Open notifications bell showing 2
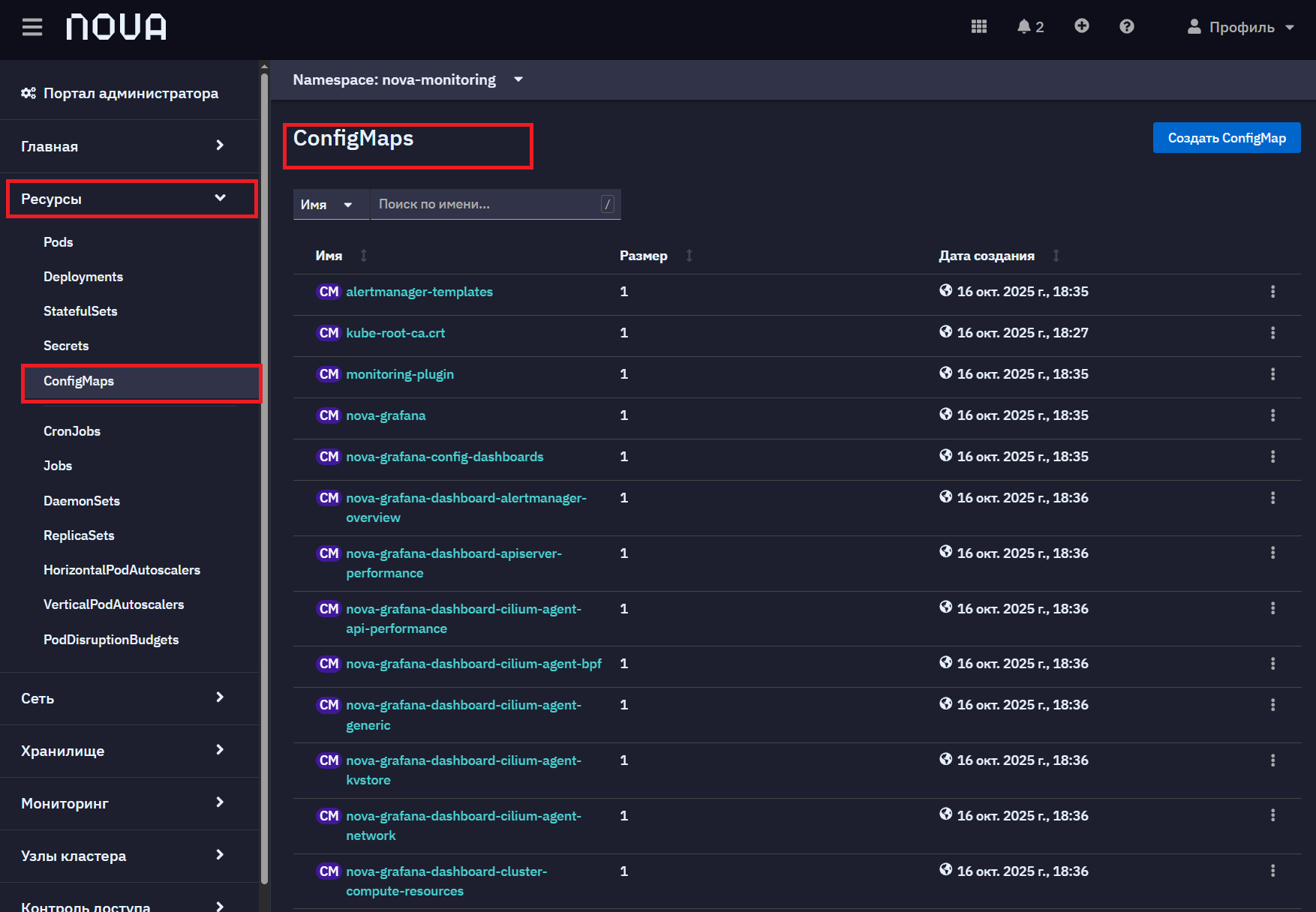Image resolution: width=1316 pixels, height=912 pixels. (x=1030, y=26)
